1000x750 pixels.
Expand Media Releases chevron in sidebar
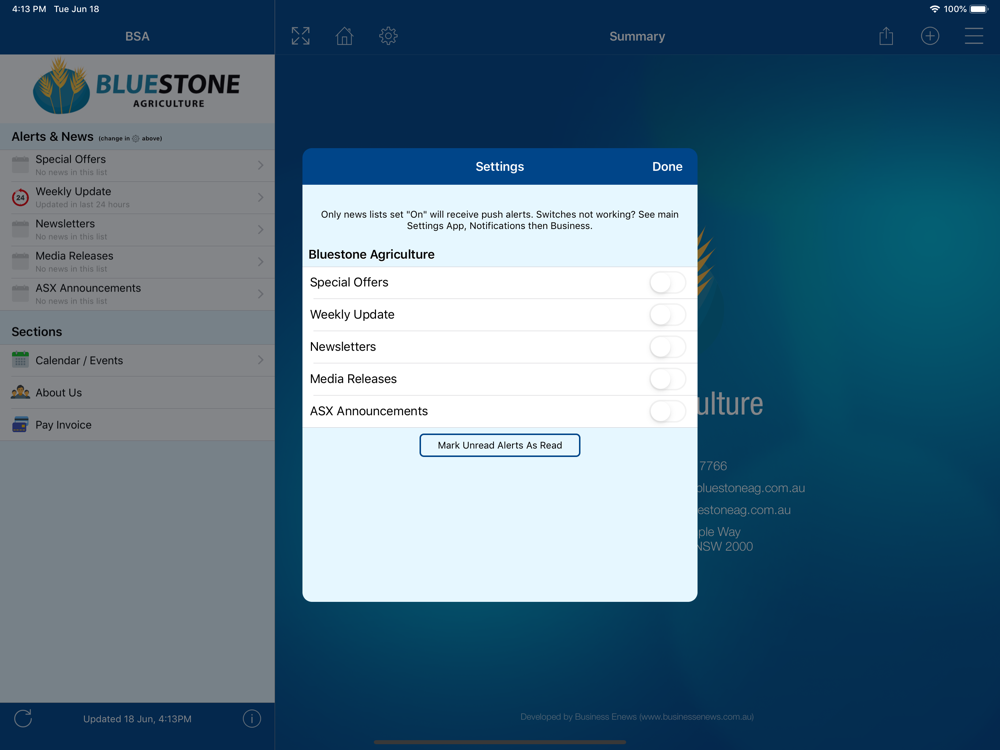click(260, 261)
